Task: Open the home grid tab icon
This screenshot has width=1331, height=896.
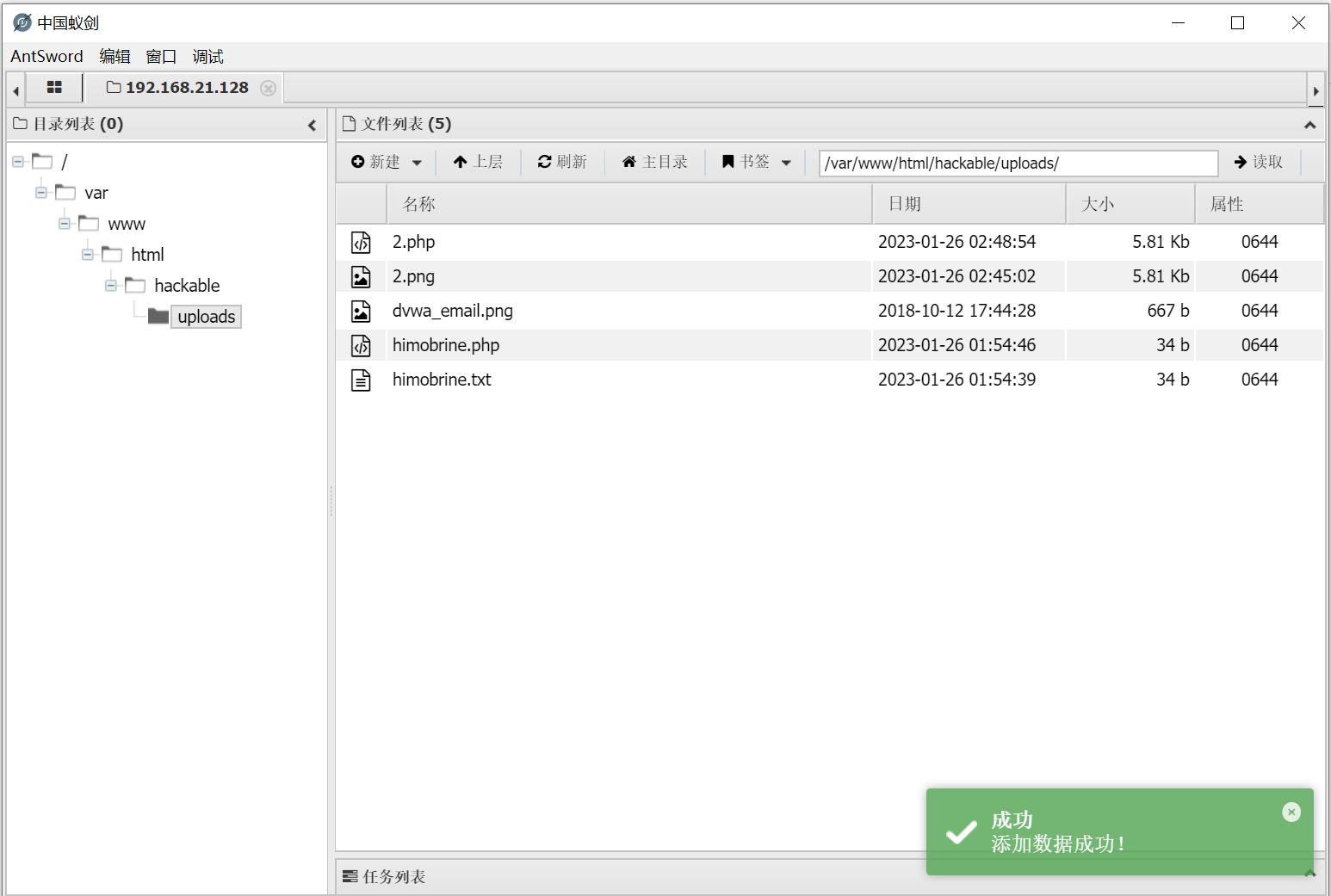Action: 54,88
